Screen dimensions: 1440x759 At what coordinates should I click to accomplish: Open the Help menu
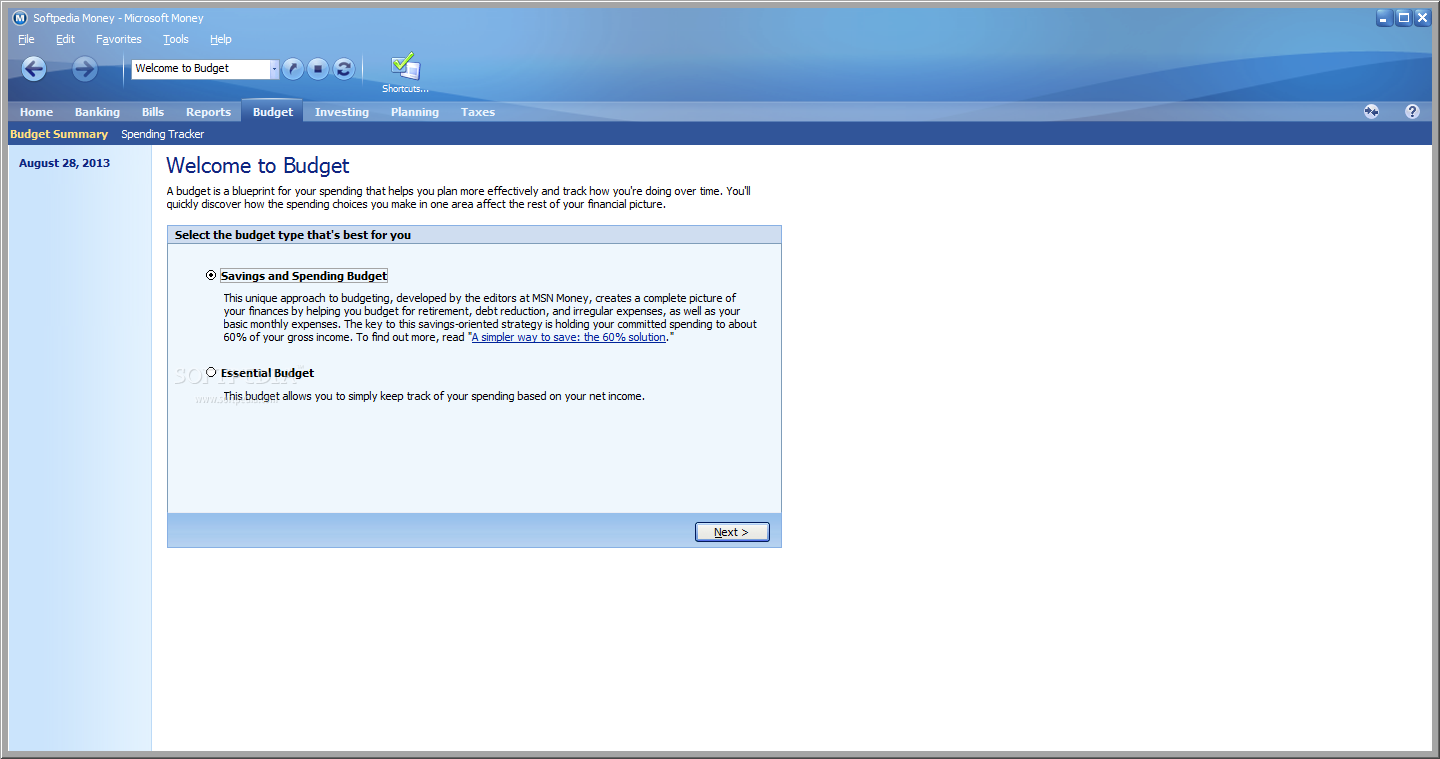221,39
